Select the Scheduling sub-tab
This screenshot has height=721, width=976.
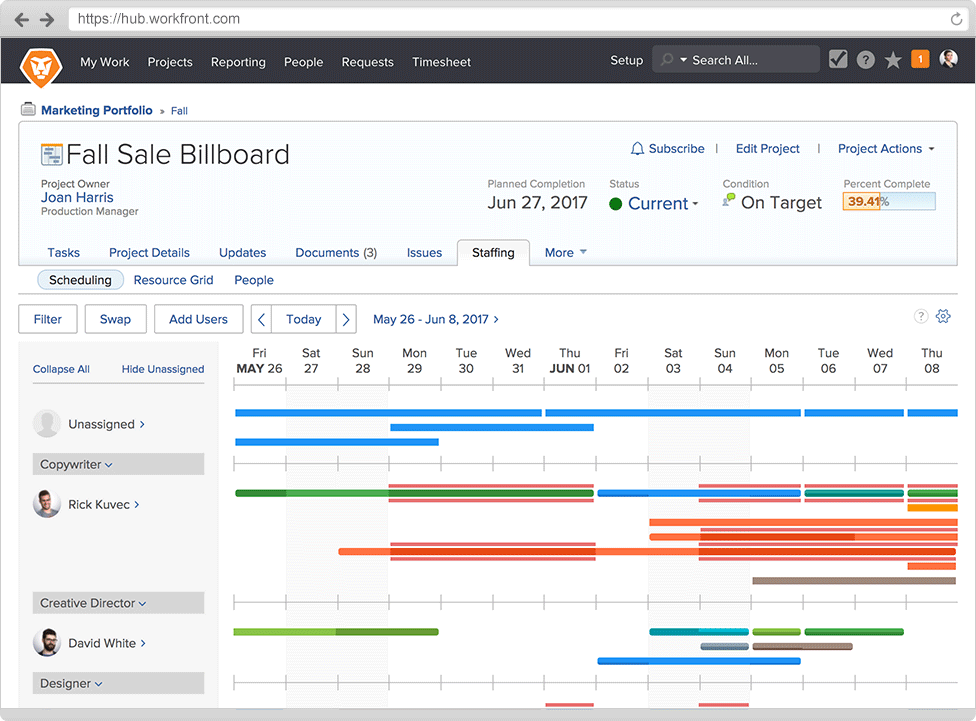(80, 280)
